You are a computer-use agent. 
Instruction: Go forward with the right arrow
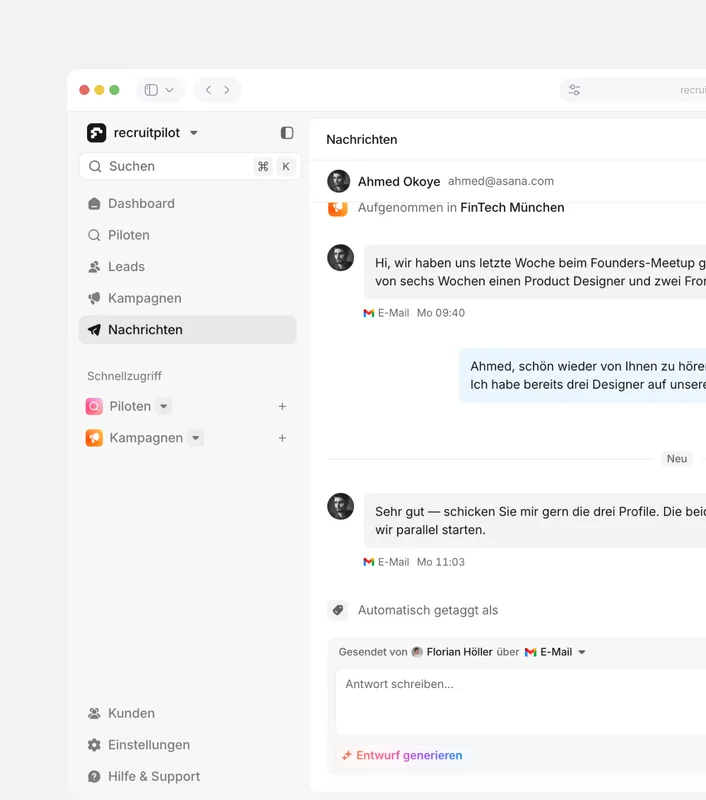click(226, 90)
